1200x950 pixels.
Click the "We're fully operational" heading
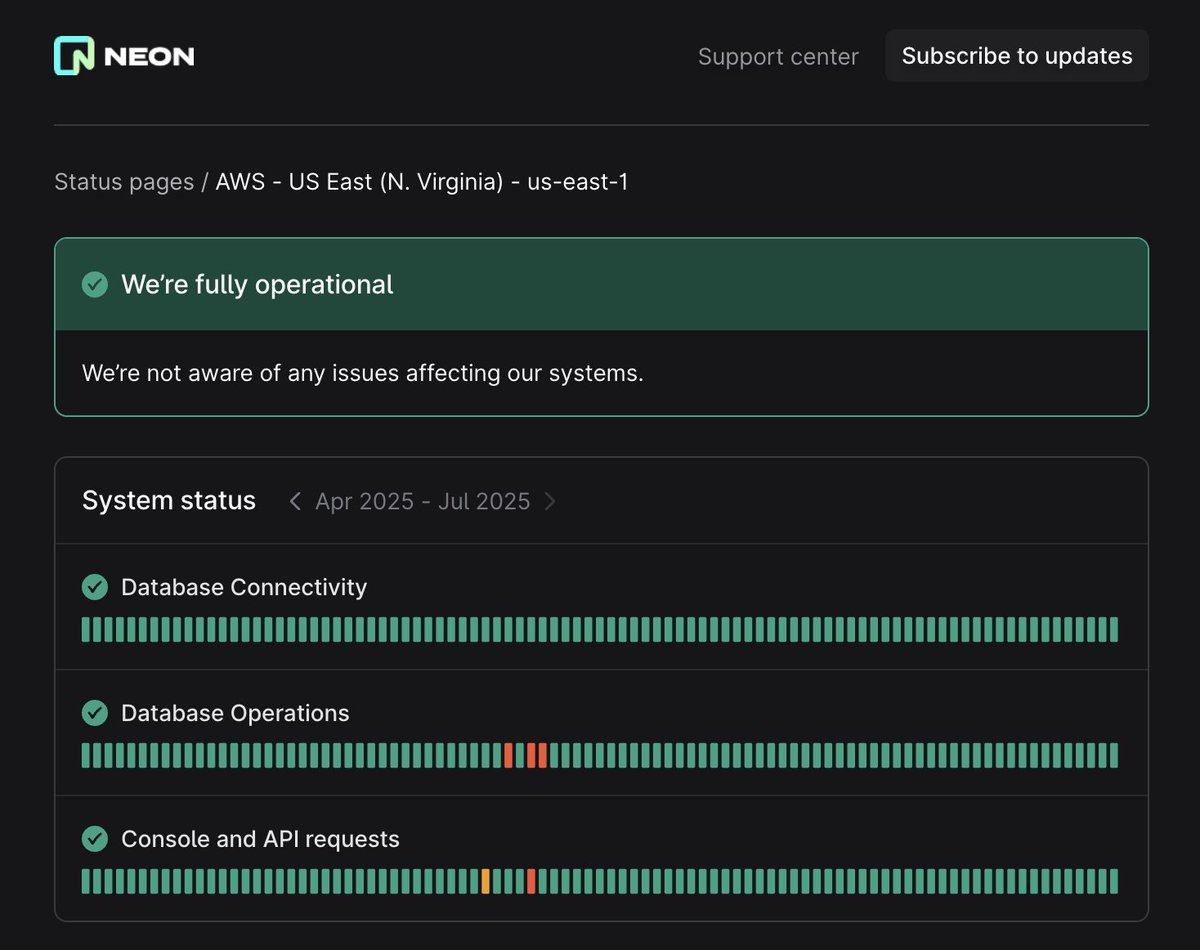pos(257,285)
